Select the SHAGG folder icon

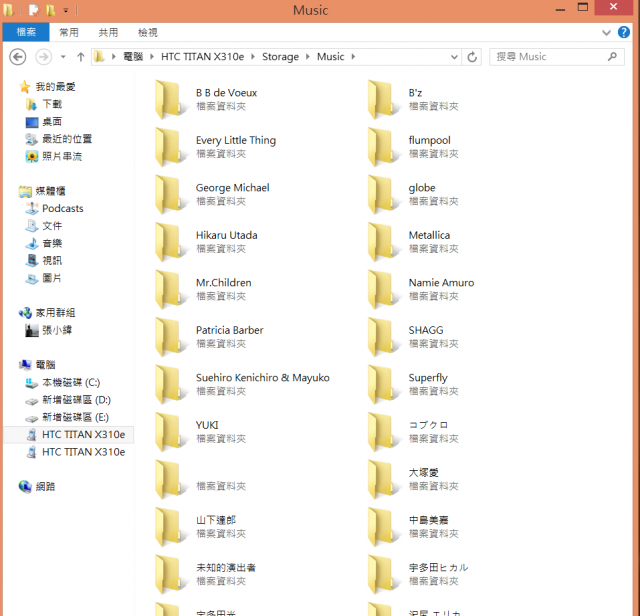(382, 337)
